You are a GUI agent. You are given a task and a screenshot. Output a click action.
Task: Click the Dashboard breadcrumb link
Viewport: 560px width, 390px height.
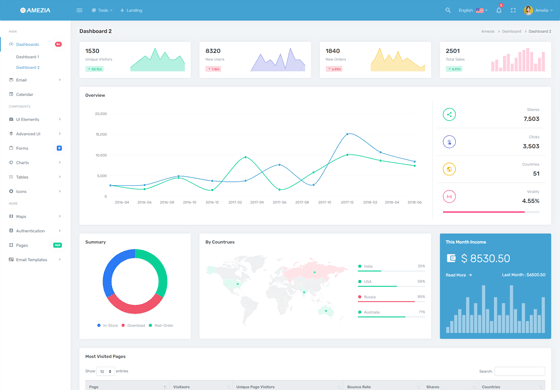(511, 31)
